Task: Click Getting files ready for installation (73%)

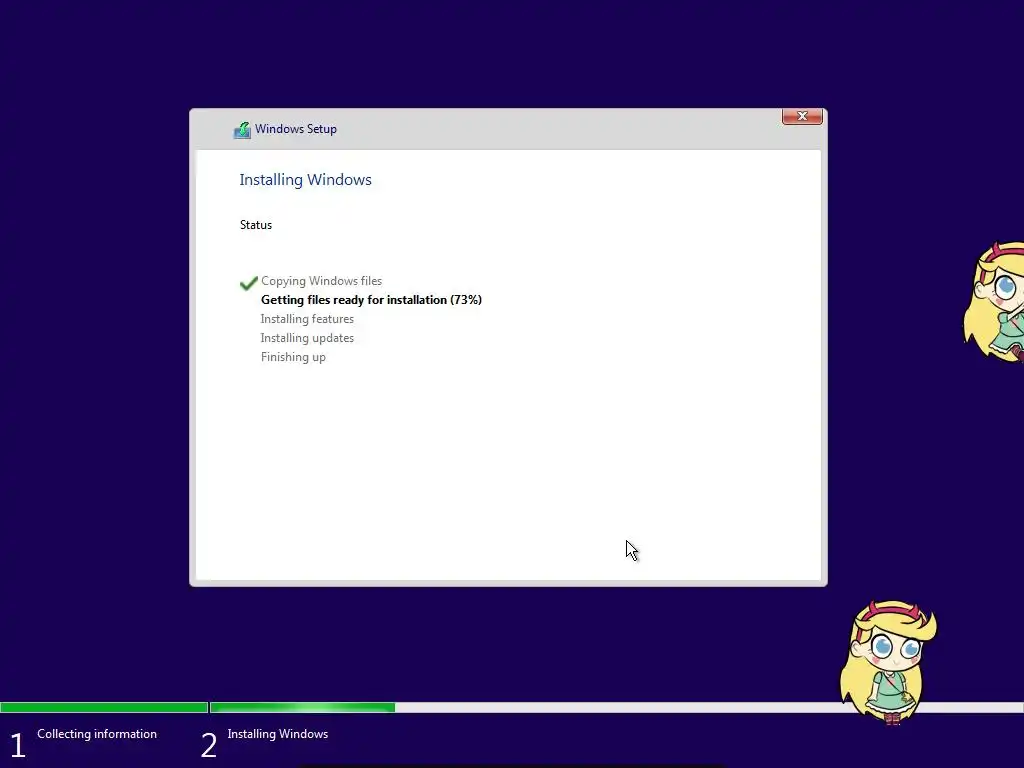Action: (x=372, y=300)
